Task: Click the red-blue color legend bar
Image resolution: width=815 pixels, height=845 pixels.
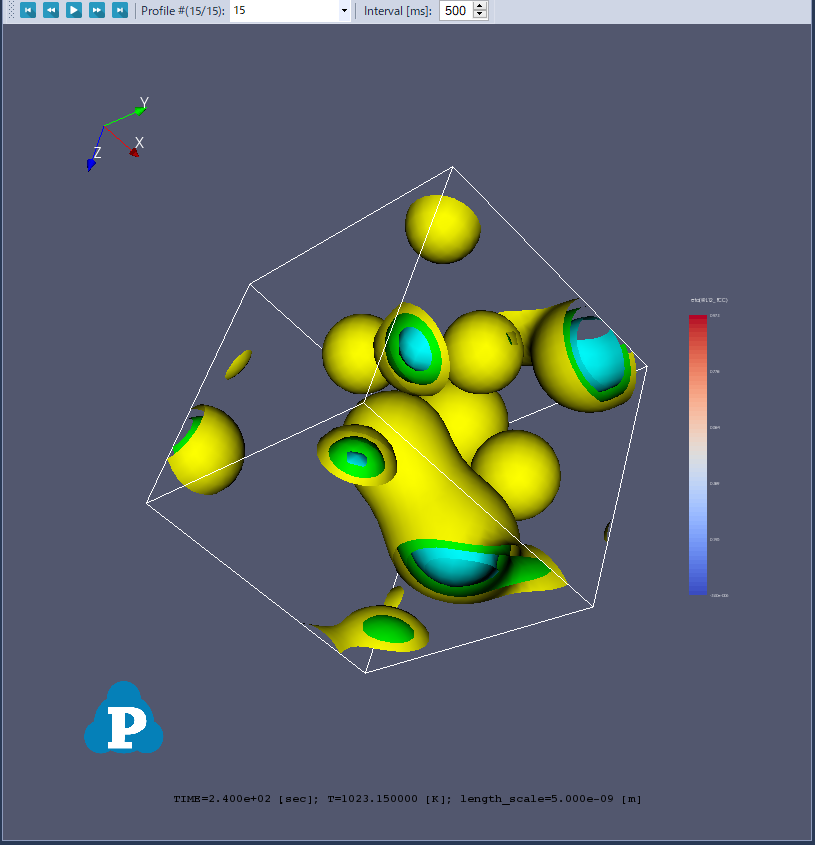Action: click(x=697, y=455)
